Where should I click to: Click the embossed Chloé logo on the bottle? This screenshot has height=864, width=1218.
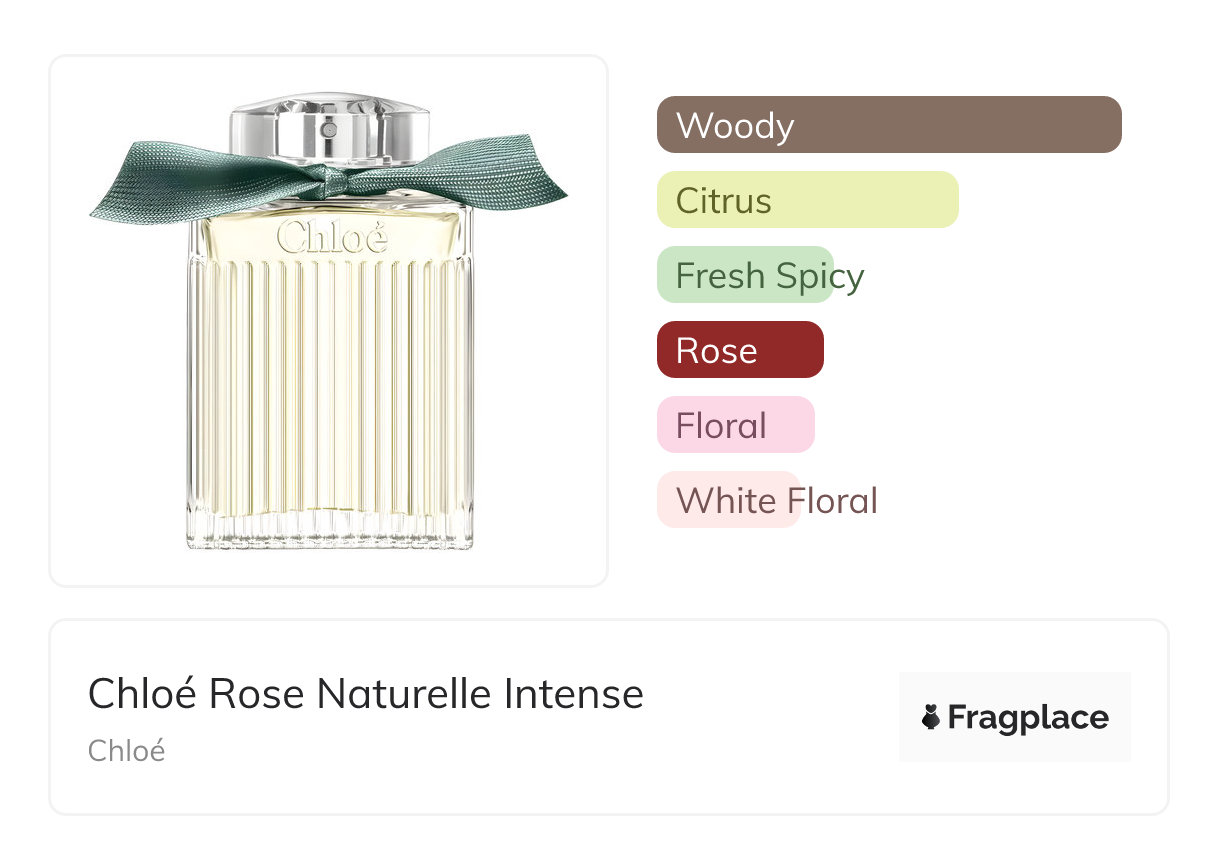pos(331,239)
